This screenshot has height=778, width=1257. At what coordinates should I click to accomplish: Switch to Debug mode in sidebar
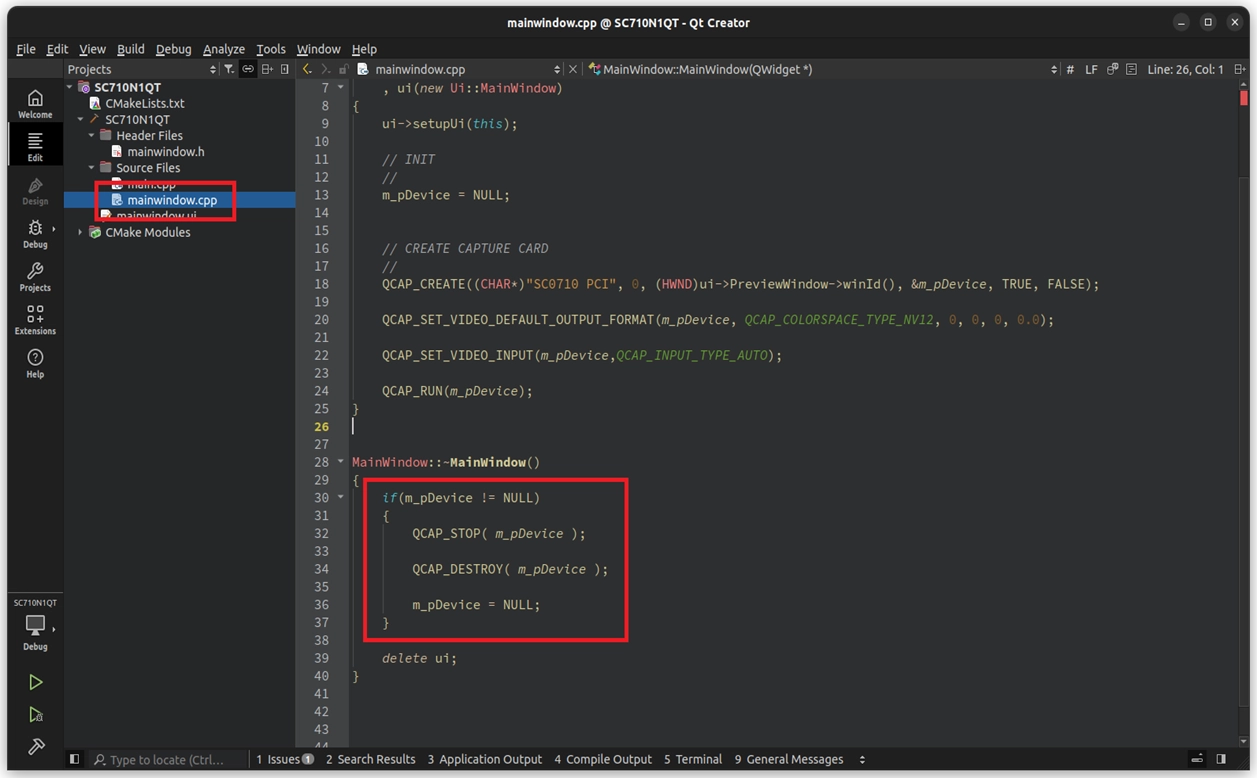35,234
